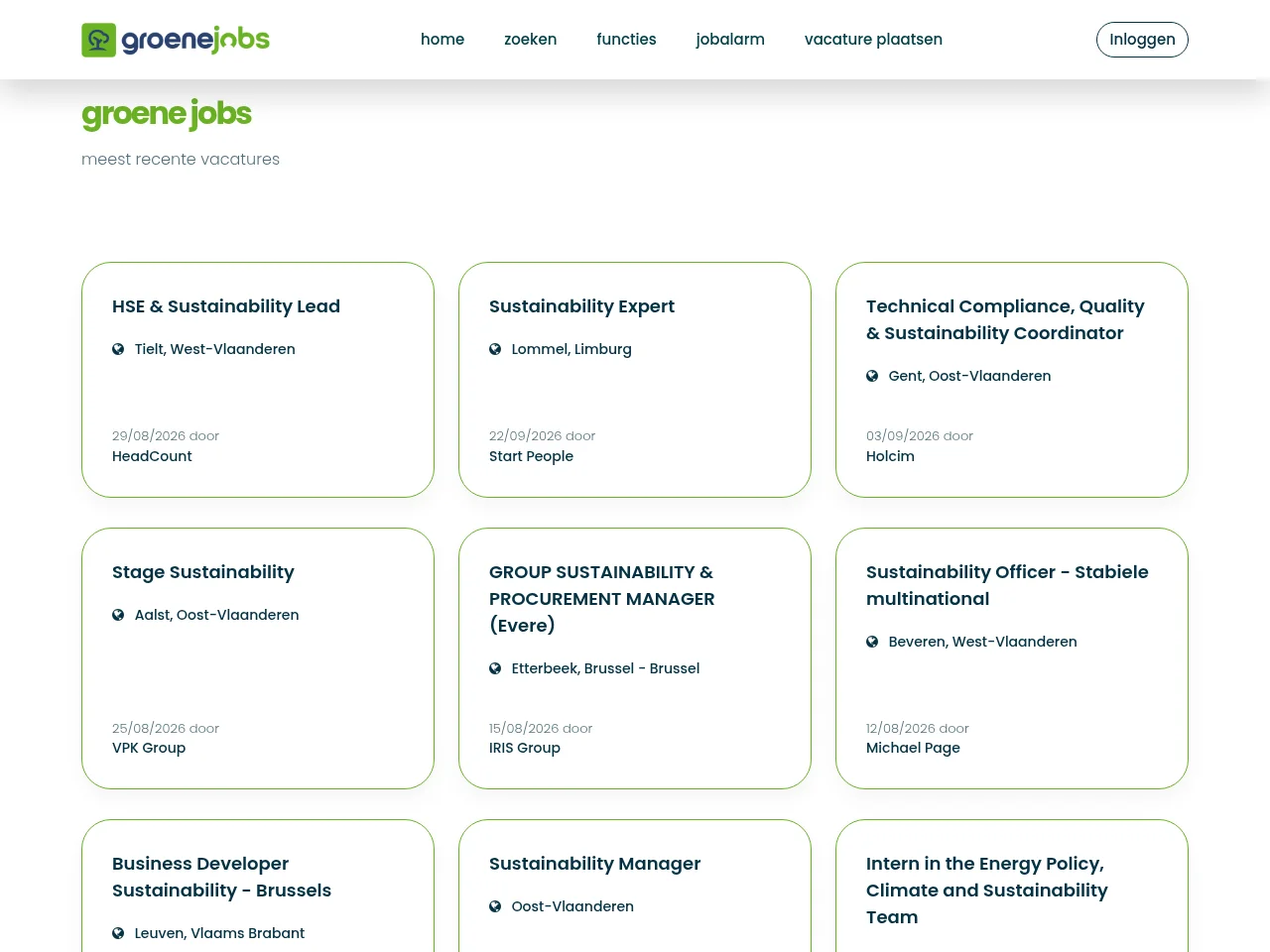Screen dimensions: 1270x952
Task: Open the functies menu item
Action: (626, 40)
